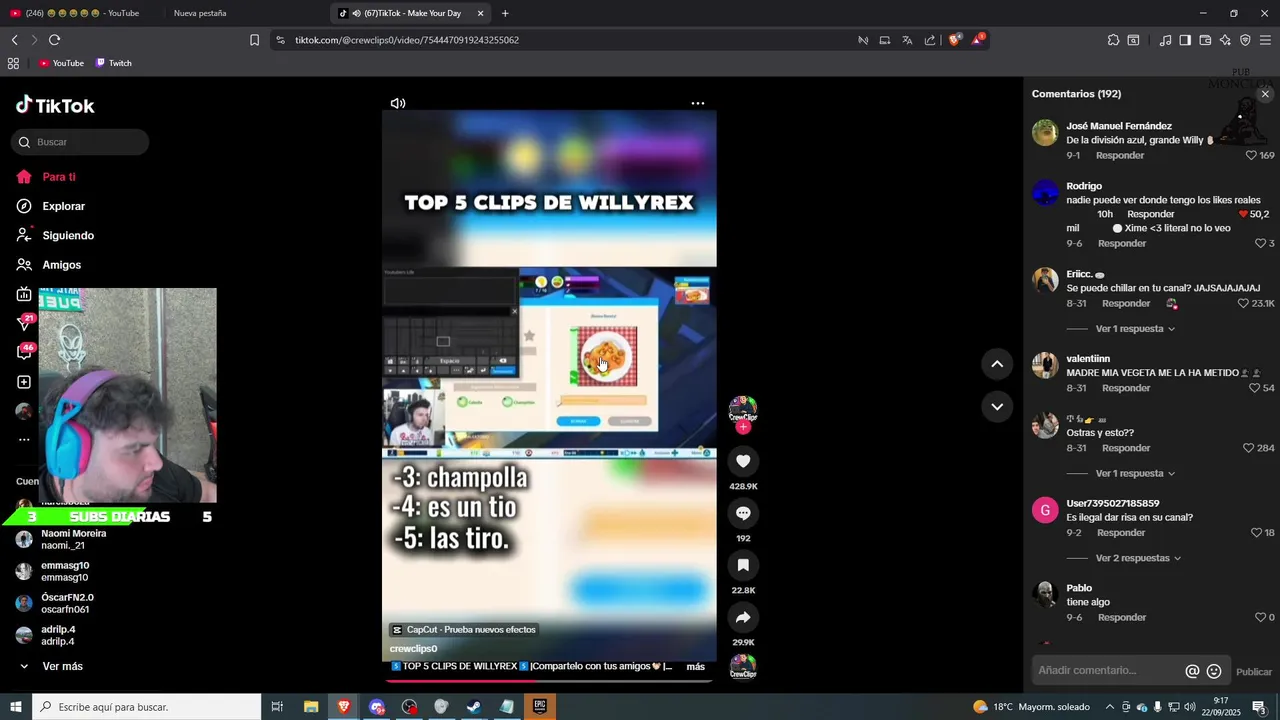The width and height of the screenshot is (1280, 720).
Task: Open Brave VPN shield icon
Action: pos(1245,40)
